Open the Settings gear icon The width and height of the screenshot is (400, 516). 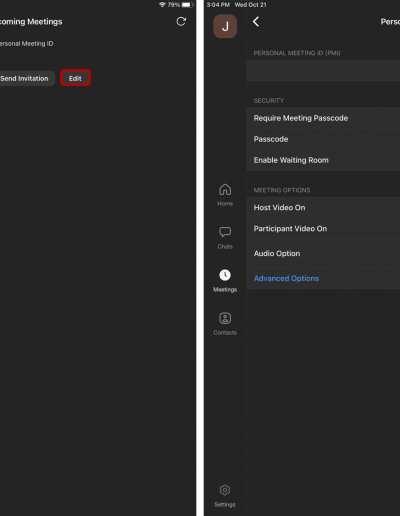point(225,490)
